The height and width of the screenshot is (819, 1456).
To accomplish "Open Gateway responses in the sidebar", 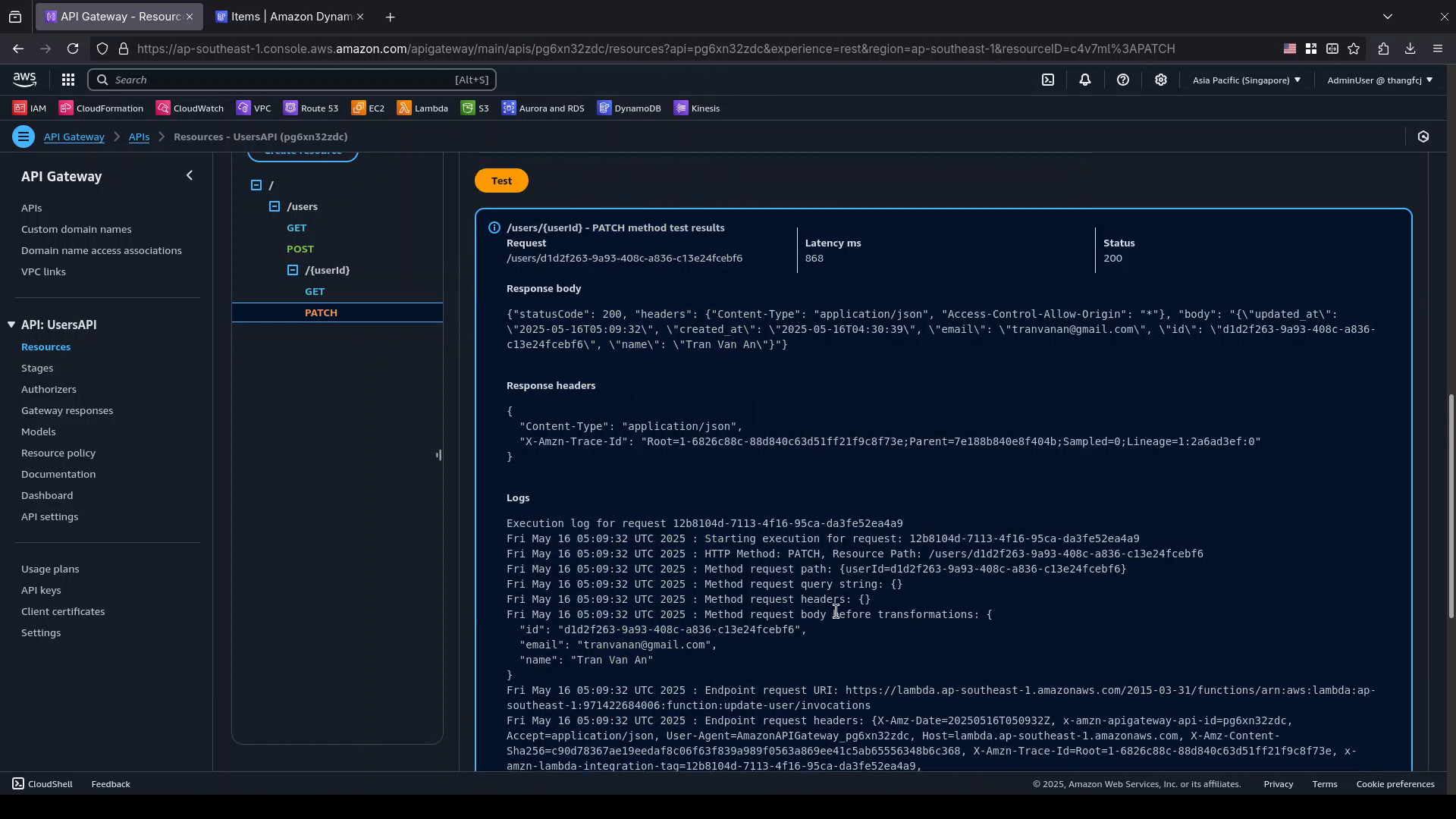I will click(67, 410).
